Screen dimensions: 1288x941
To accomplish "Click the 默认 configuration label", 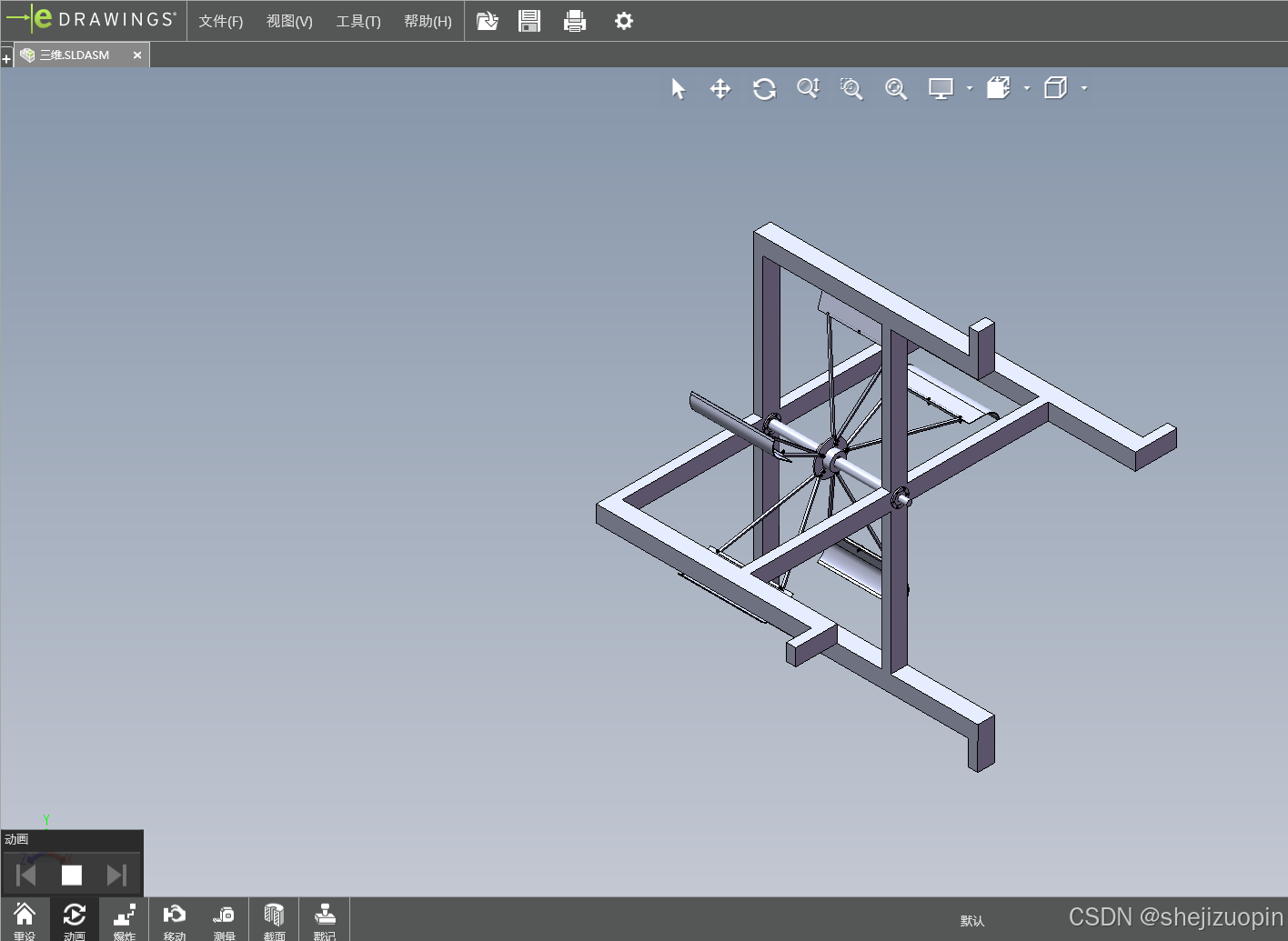I will point(972,921).
